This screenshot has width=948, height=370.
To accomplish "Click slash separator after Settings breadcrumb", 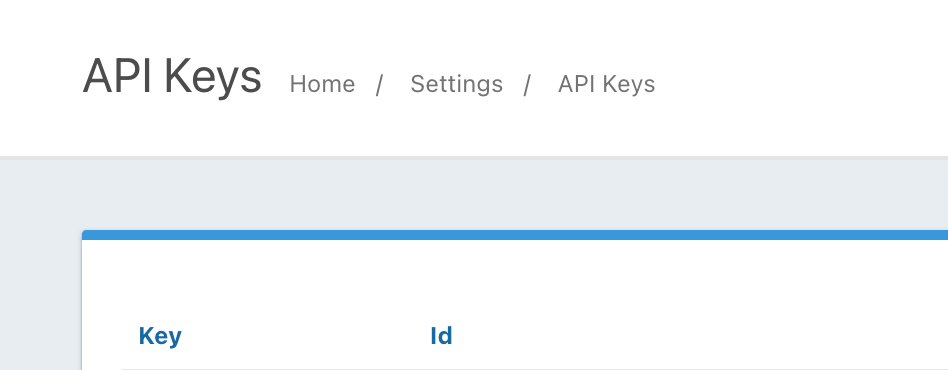I will (x=527, y=85).
